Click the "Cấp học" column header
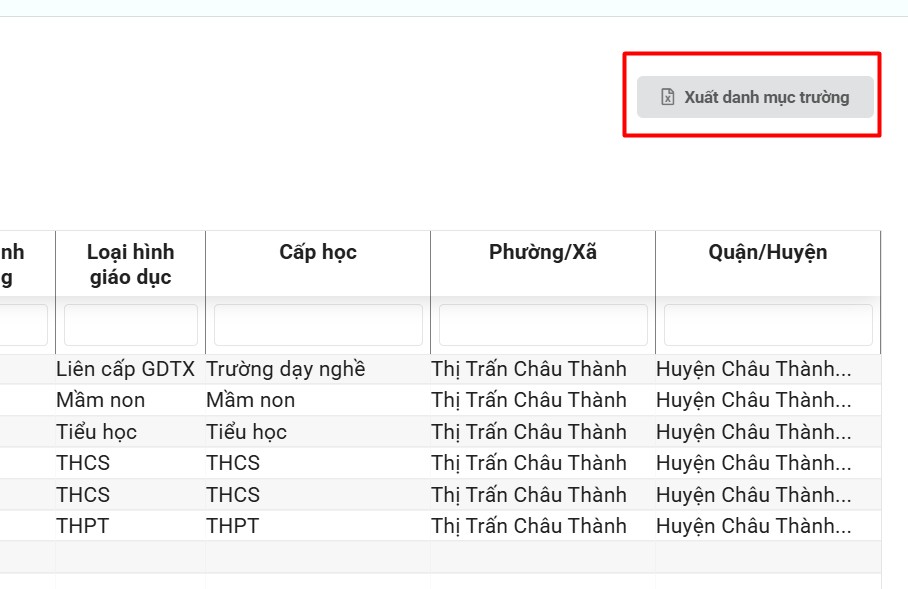The height and width of the screenshot is (589, 908). tap(318, 252)
